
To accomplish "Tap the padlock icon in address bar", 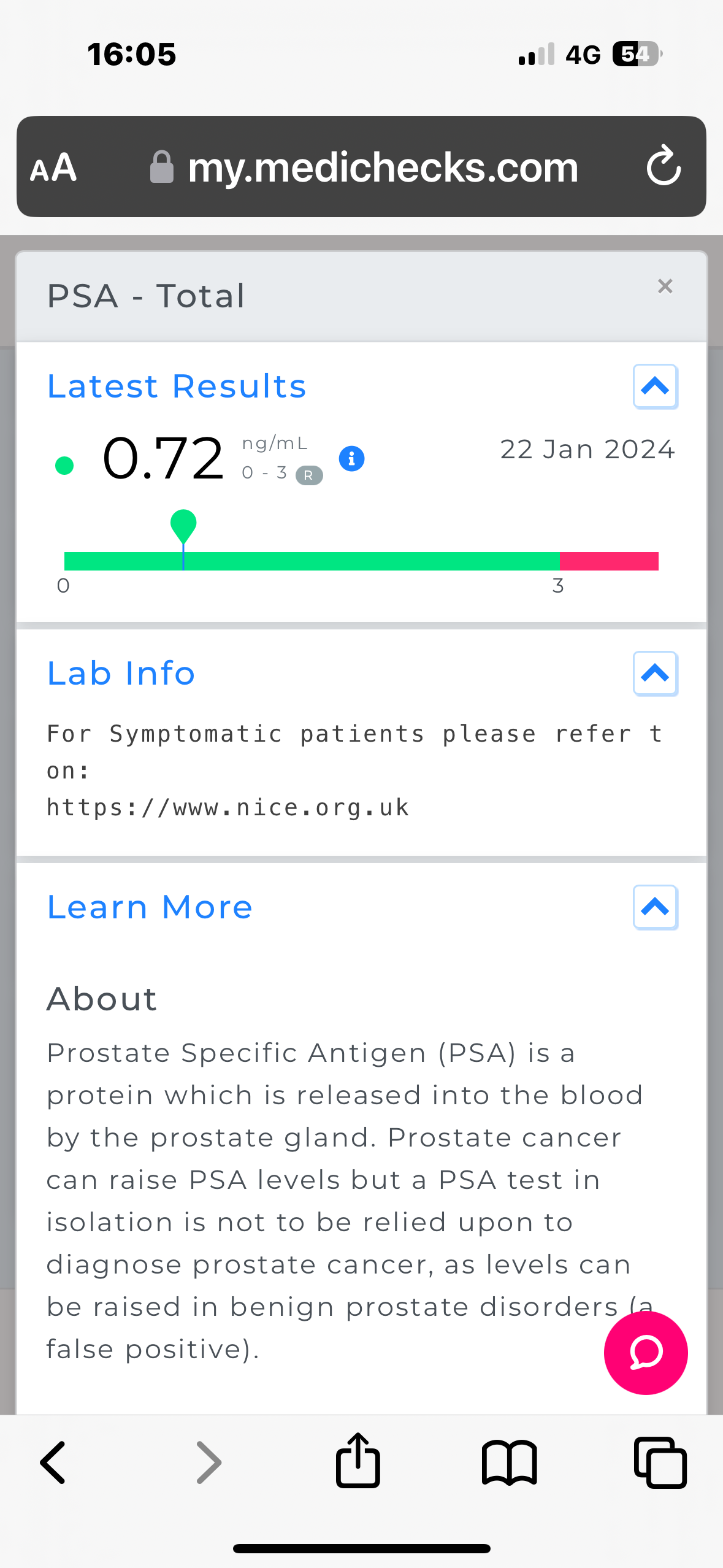I will pyautogui.click(x=162, y=167).
